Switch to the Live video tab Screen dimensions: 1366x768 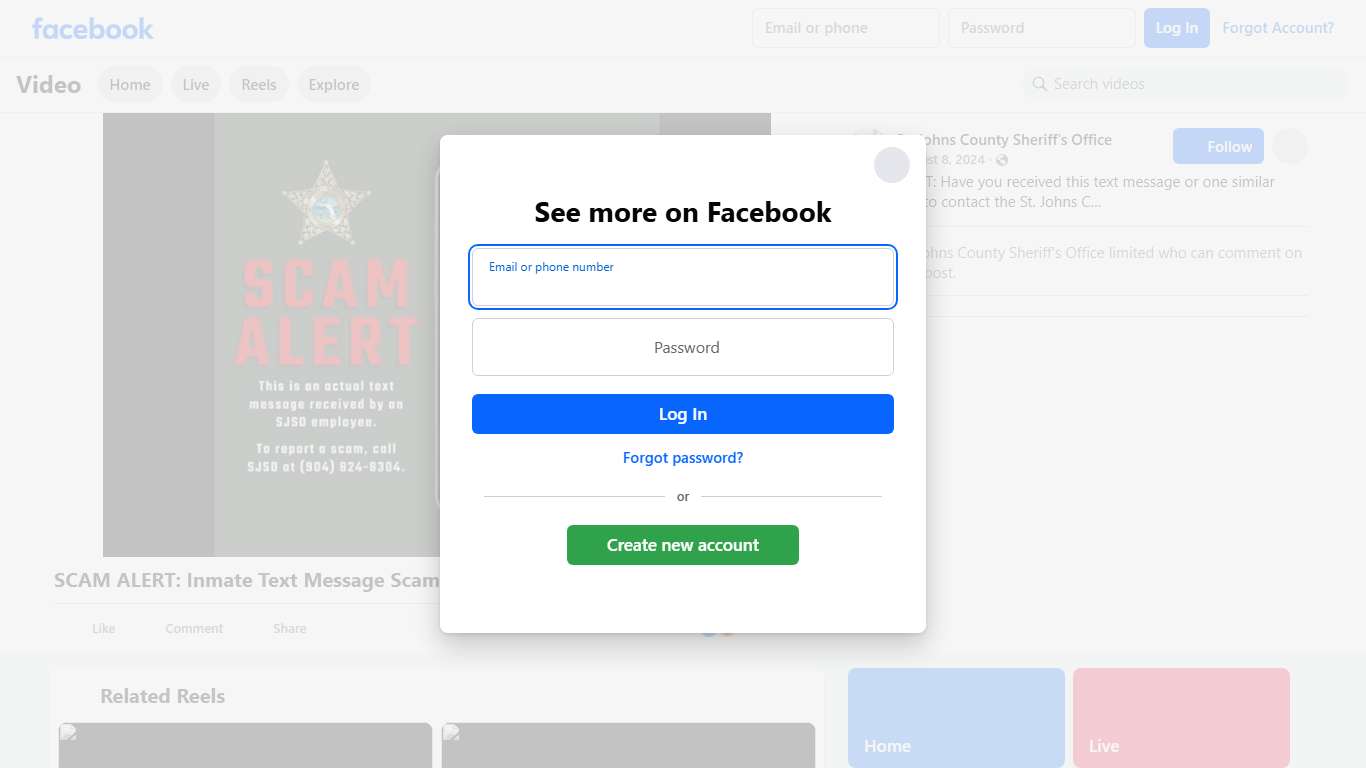click(x=196, y=85)
